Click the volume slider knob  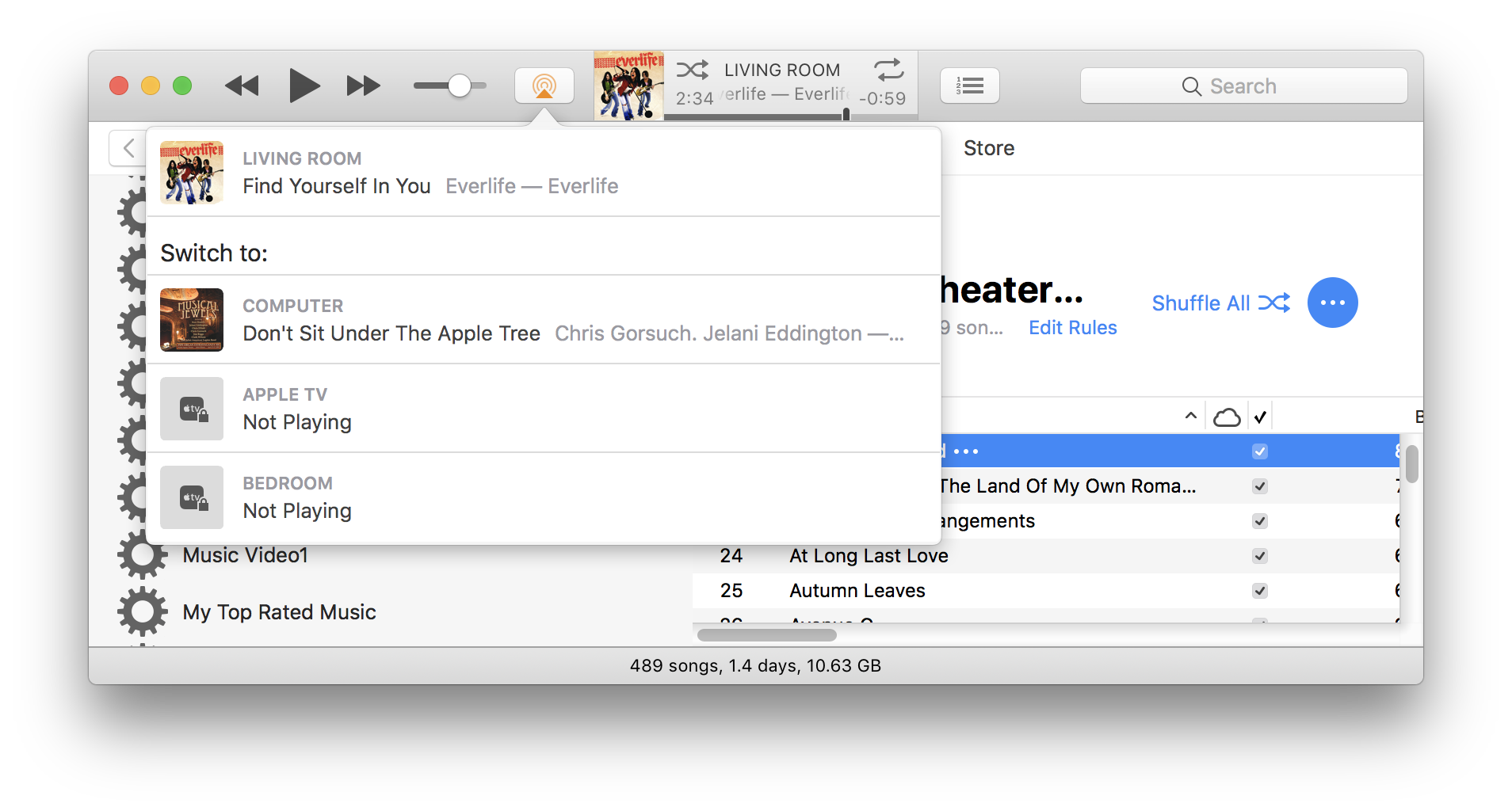(x=460, y=86)
